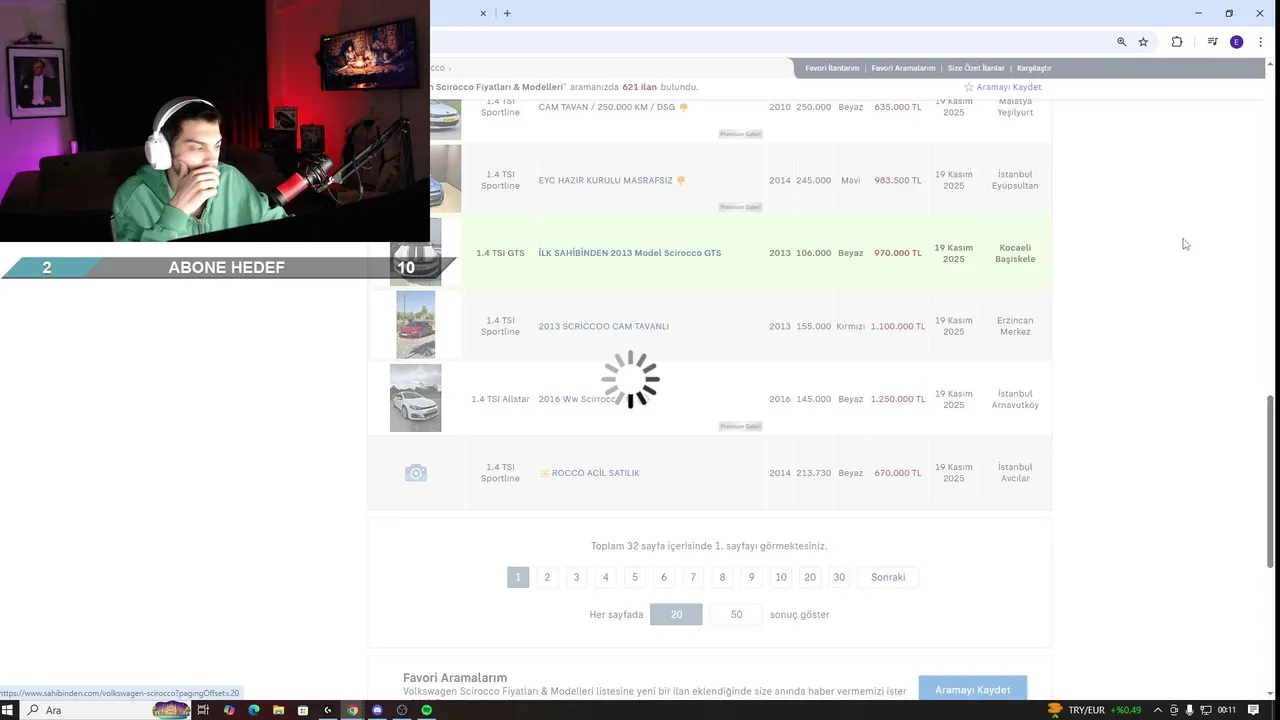Click the camera placeholder image icon

[416, 473]
